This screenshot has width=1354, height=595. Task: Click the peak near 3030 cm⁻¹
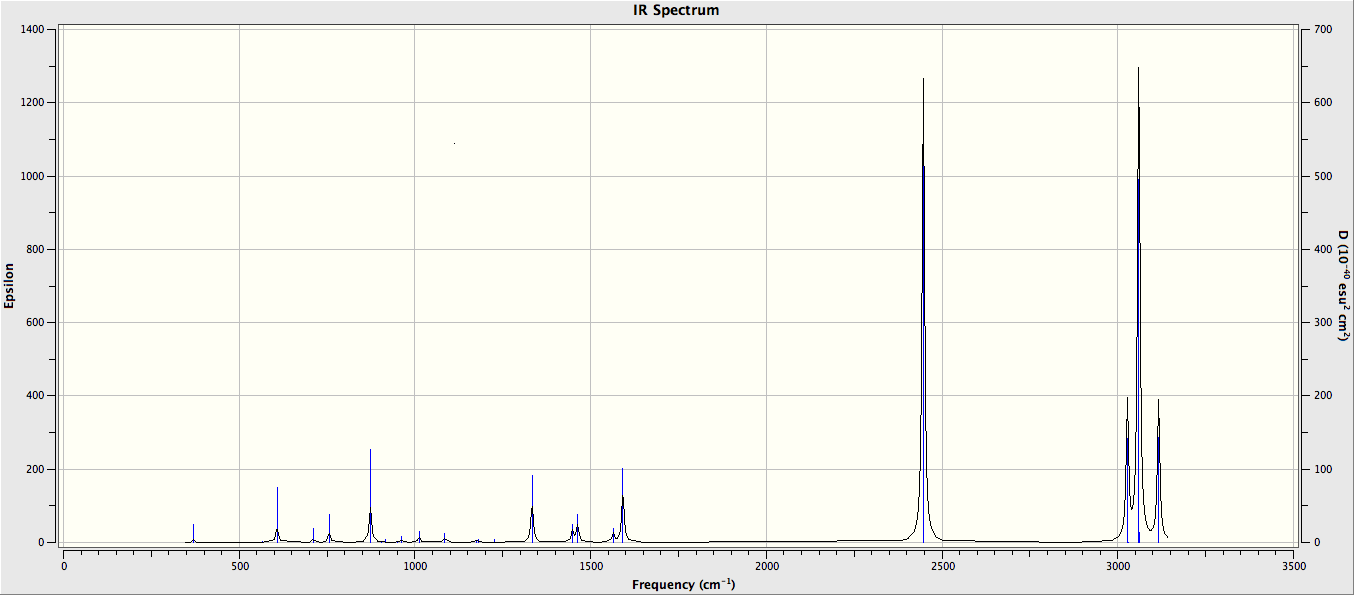[x=1127, y=470]
